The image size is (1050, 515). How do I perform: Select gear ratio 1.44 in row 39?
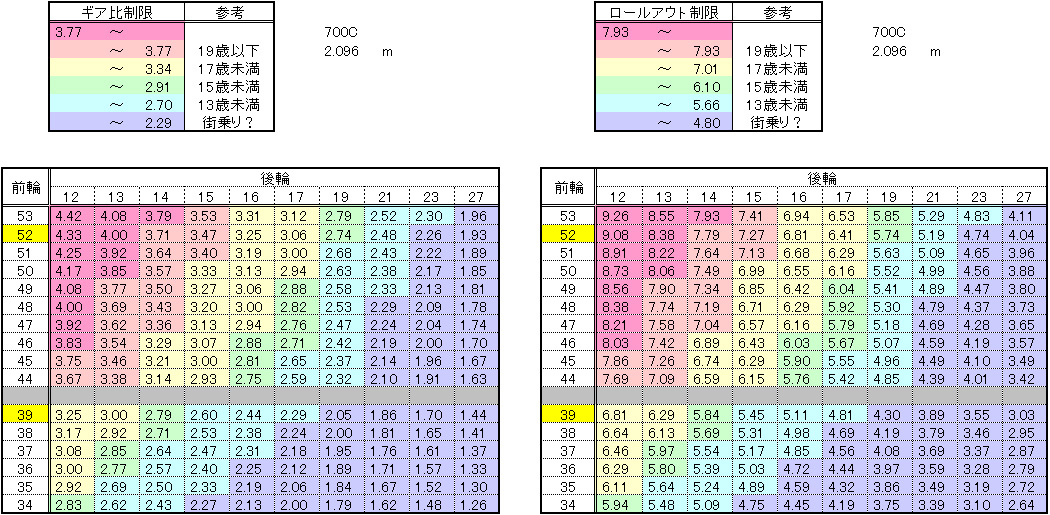pos(476,415)
